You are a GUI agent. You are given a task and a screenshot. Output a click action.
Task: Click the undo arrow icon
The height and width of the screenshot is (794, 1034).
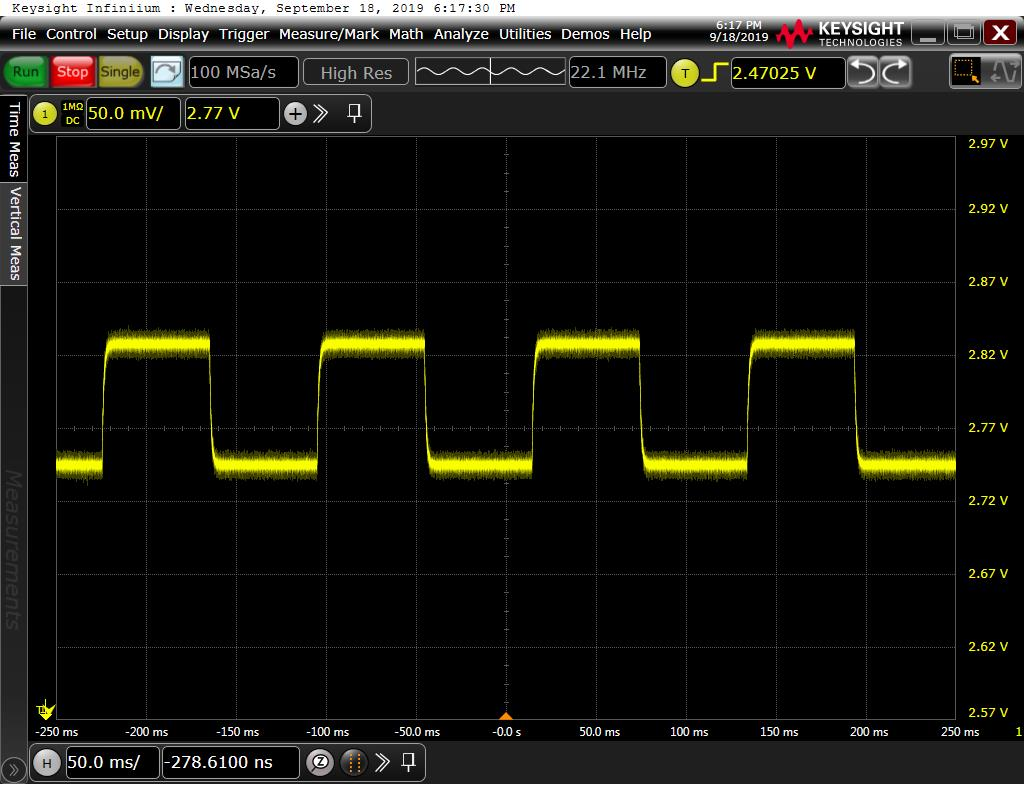click(863, 73)
